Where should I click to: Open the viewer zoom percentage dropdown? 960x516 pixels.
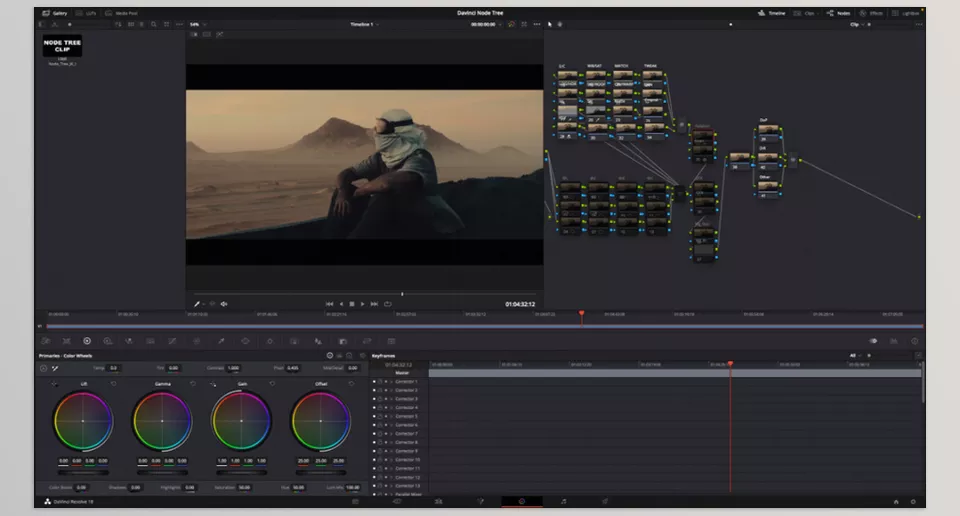[197, 24]
